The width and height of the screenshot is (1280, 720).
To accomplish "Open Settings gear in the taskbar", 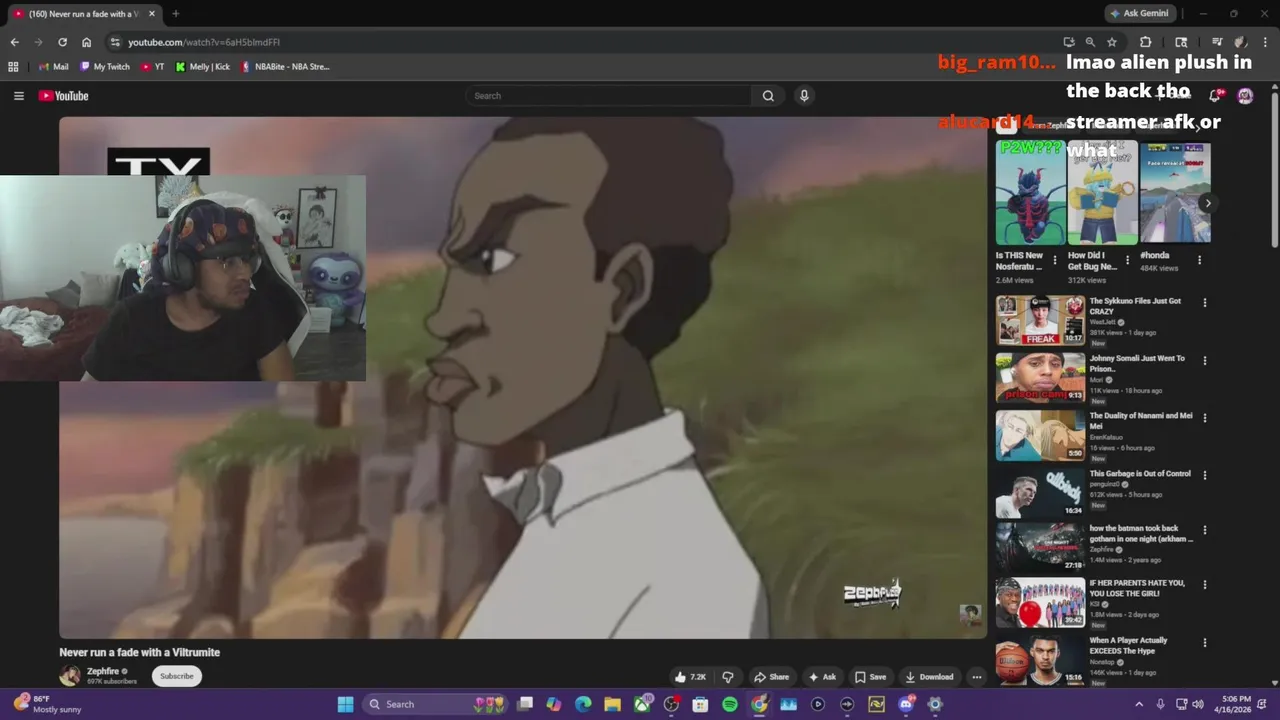I will (x=935, y=704).
